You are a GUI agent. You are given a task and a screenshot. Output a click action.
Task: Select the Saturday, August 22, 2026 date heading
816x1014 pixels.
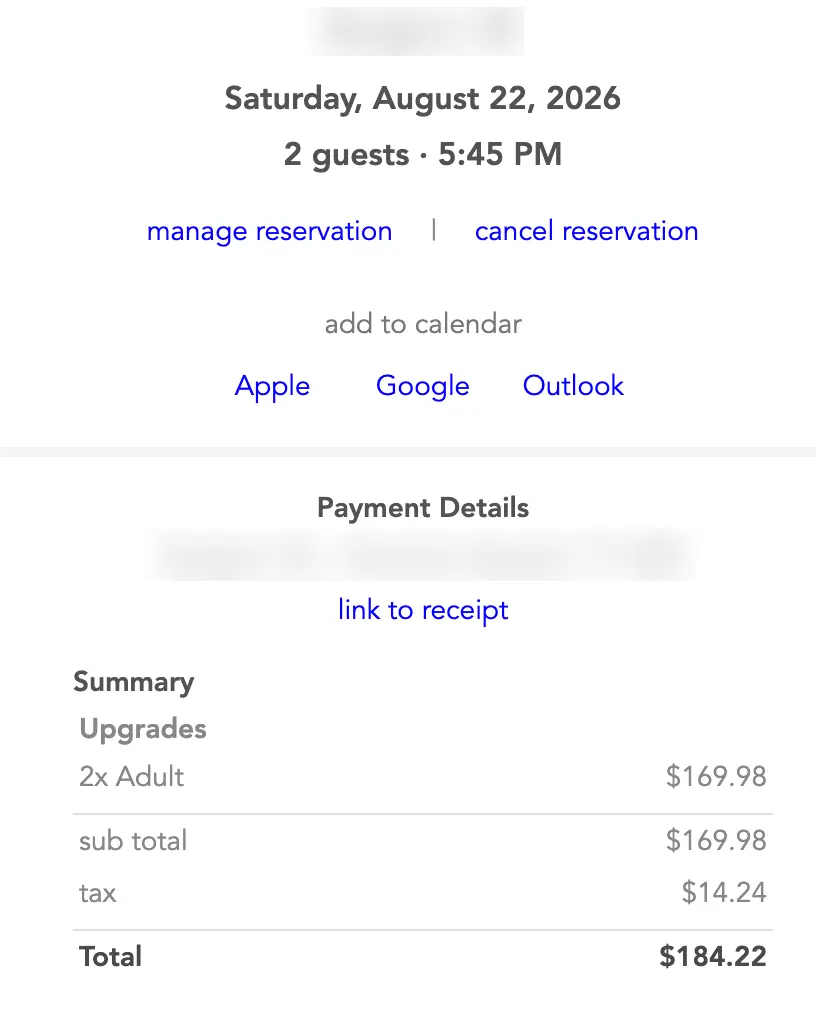[422, 99]
